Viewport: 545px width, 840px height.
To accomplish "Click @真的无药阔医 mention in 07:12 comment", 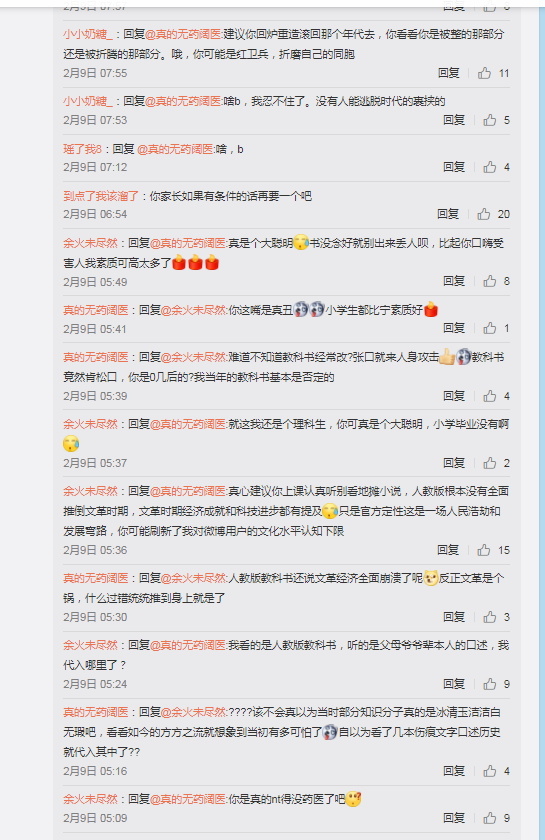I will click(x=175, y=149).
